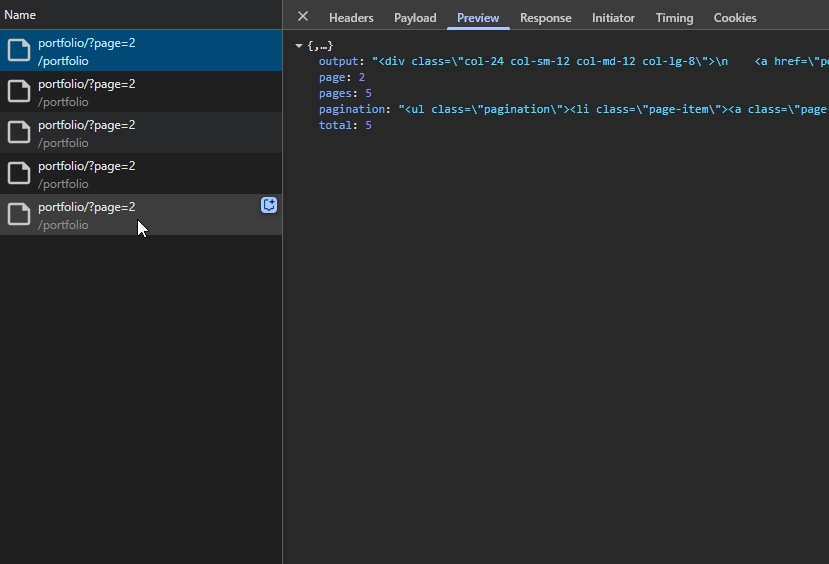829x564 pixels.
Task: Click the AI assistance icon on hovered request
Action: (269, 205)
